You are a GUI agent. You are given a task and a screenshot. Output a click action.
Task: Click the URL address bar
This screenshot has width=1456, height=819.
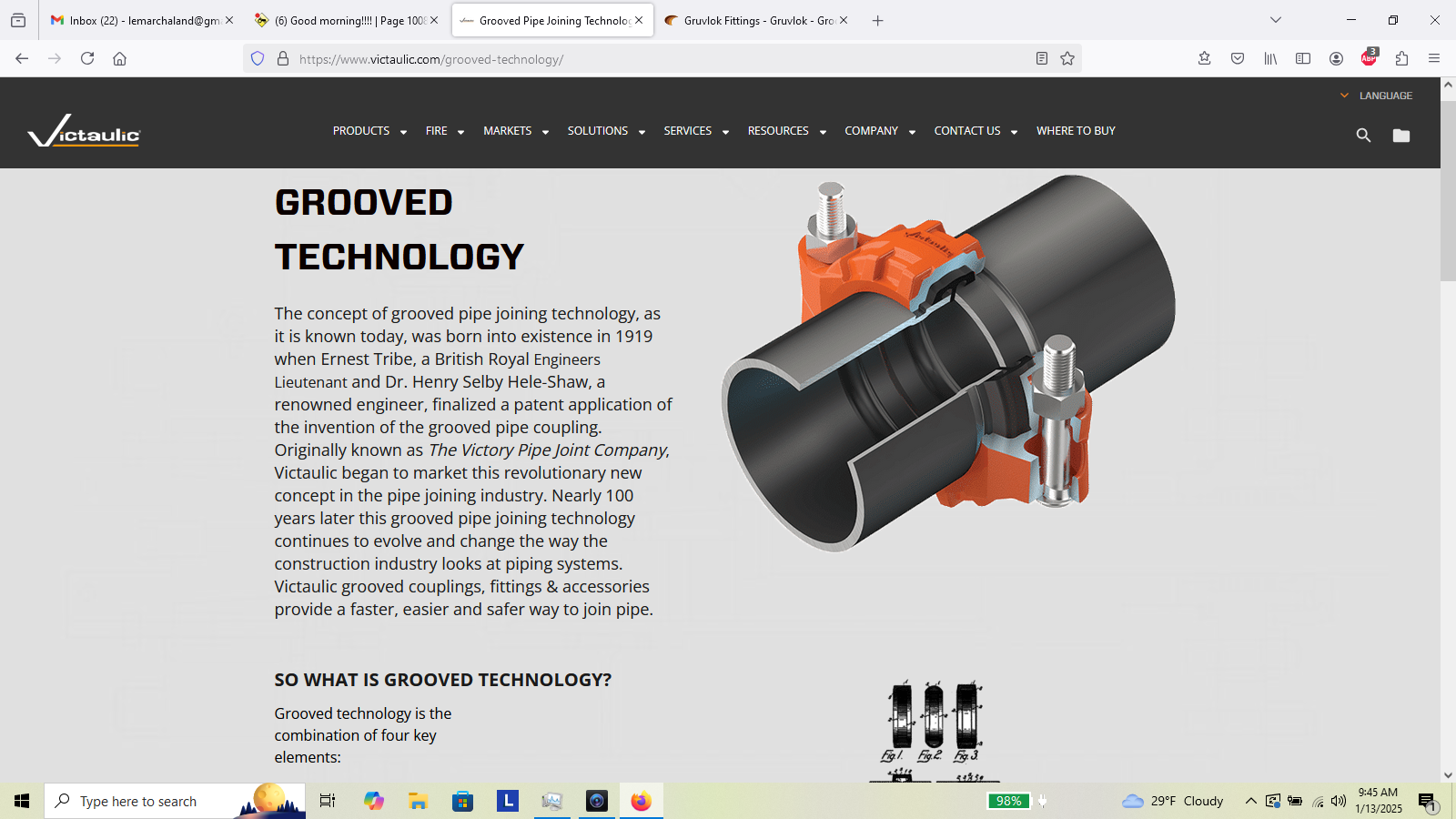click(662, 58)
